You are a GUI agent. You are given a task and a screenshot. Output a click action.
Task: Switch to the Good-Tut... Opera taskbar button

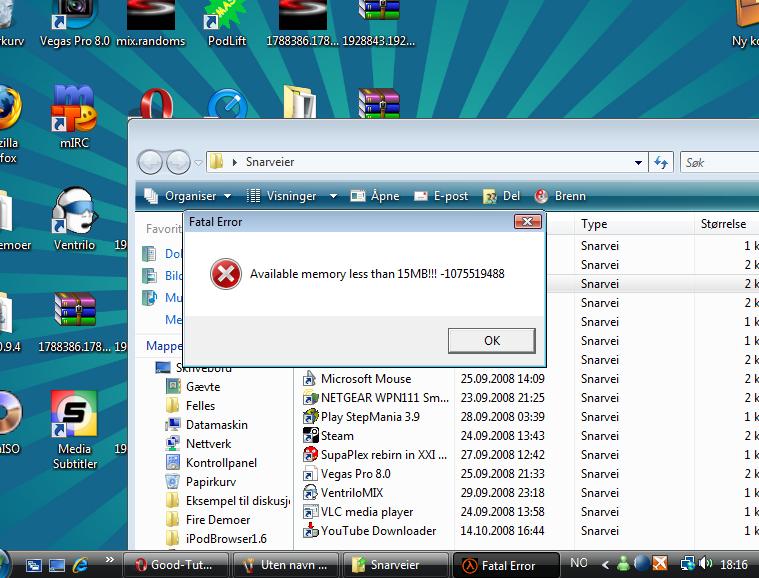click(176, 565)
